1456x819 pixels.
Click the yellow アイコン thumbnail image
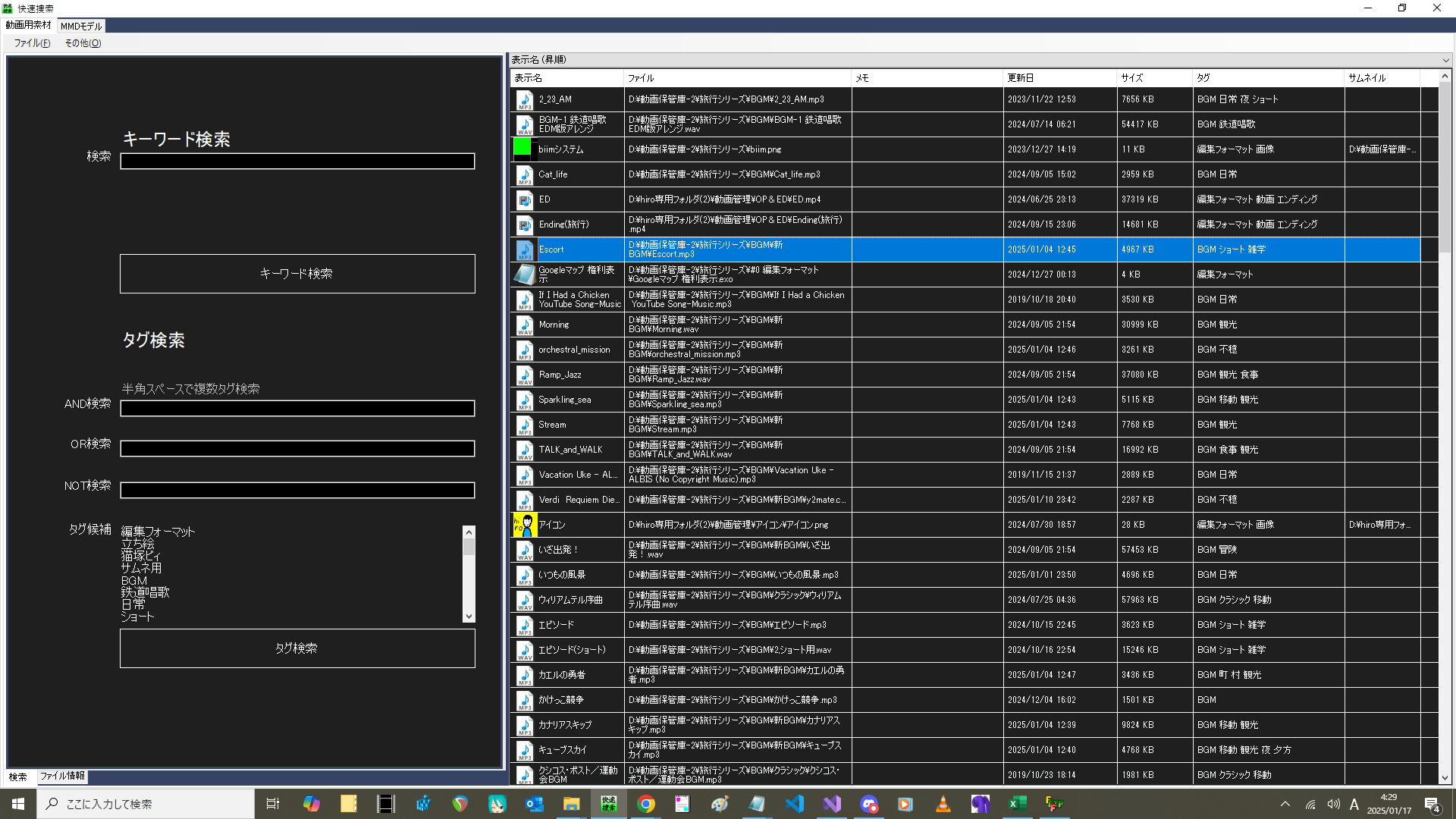coord(525,525)
